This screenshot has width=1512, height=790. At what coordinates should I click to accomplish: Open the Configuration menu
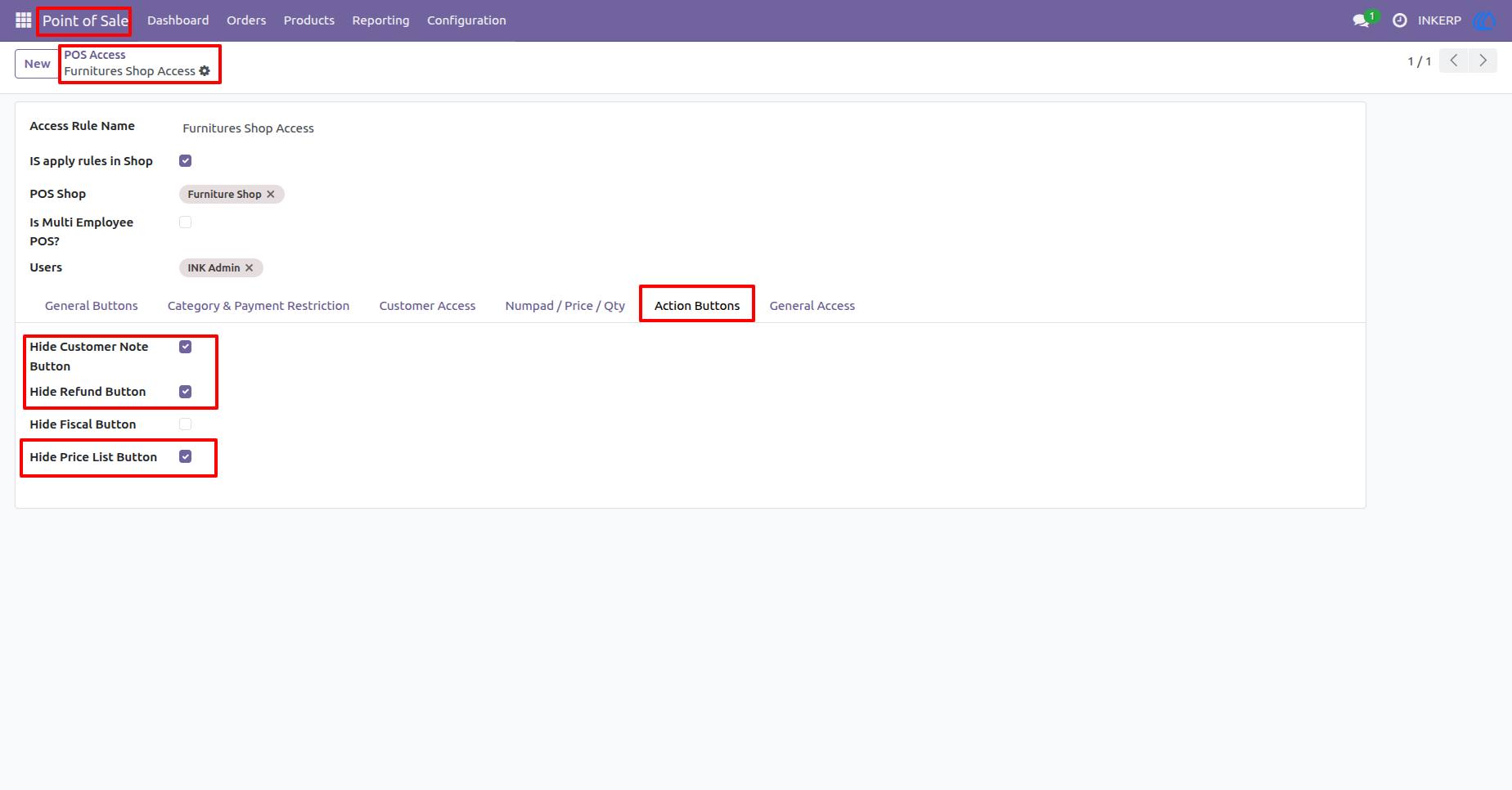tap(466, 20)
